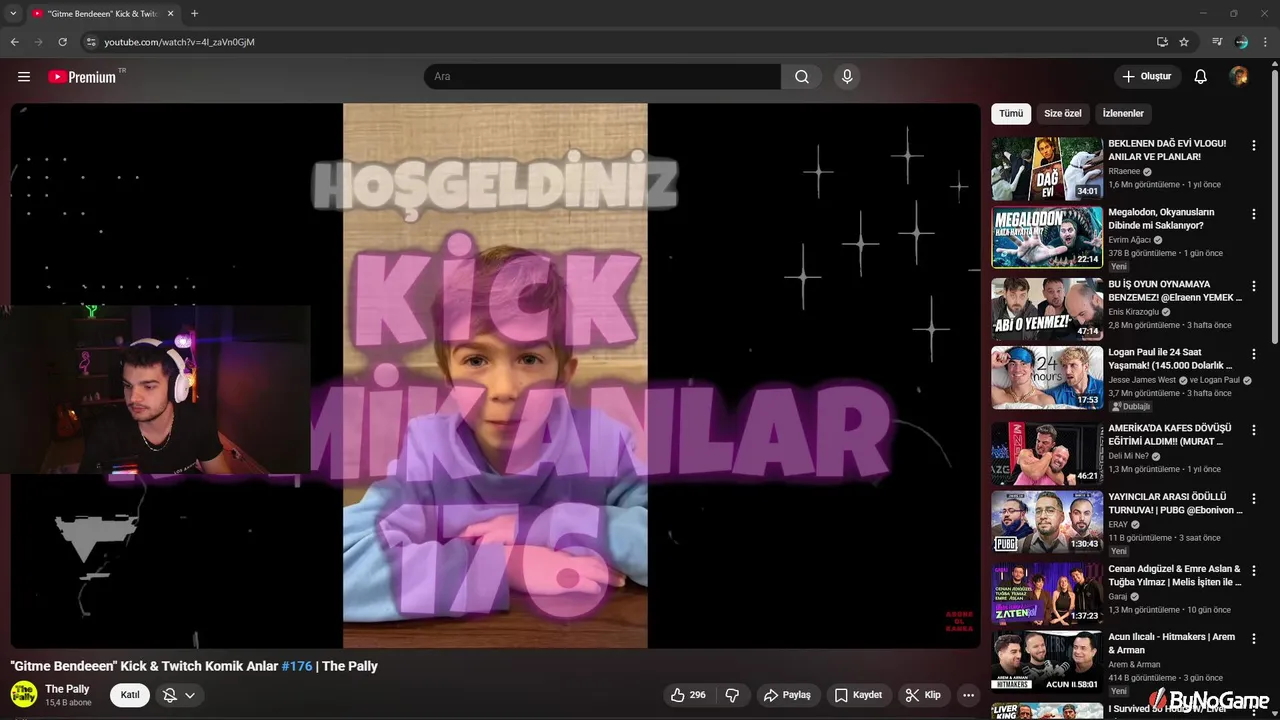Click the Oluştur create button
1280x720 pixels.
click(1147, 77)
